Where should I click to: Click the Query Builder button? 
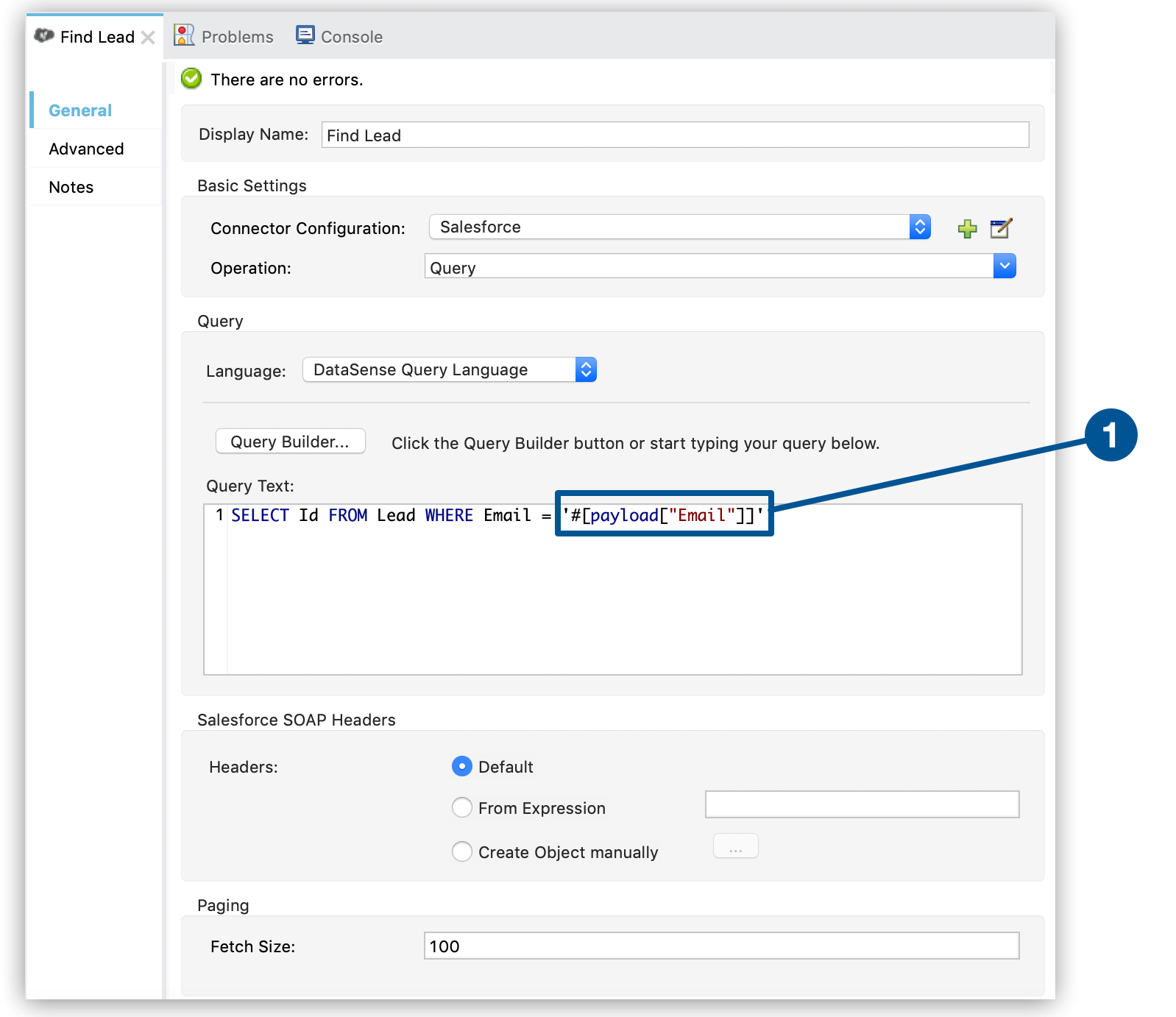coord(290,442)
